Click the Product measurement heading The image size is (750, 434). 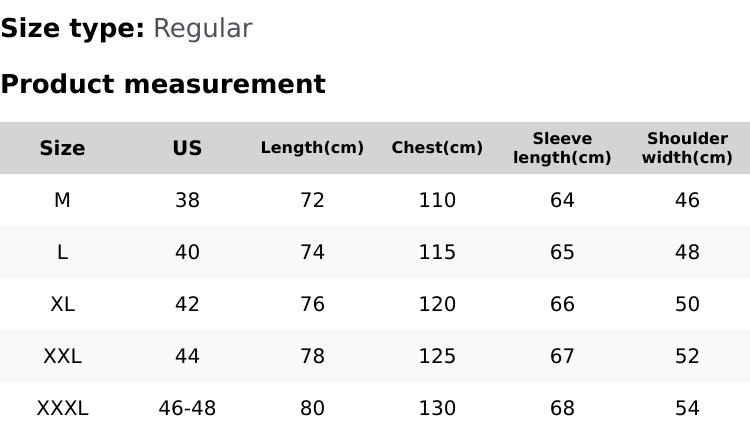click(163, 84)
